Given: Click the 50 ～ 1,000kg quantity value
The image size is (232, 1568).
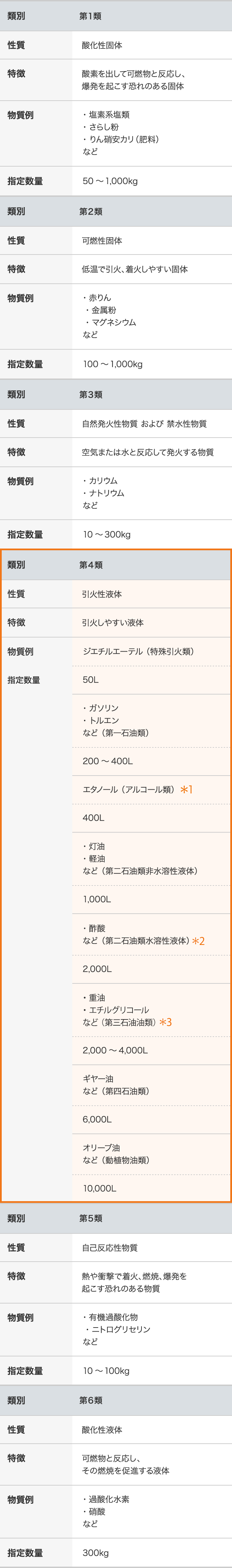Looking at the screenshot, I should (110, 181).
